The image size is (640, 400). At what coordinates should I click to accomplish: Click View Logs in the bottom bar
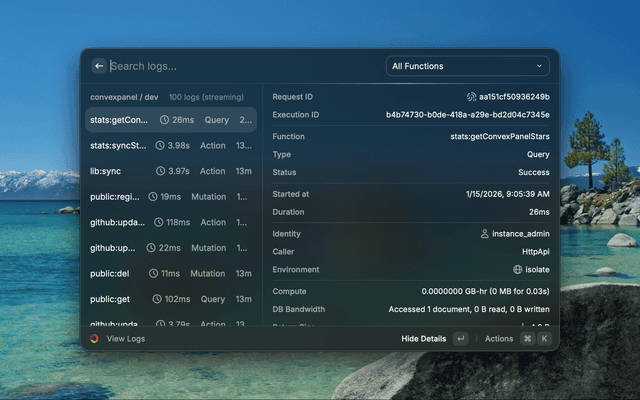pyautogui.click(x=126, y=339)
